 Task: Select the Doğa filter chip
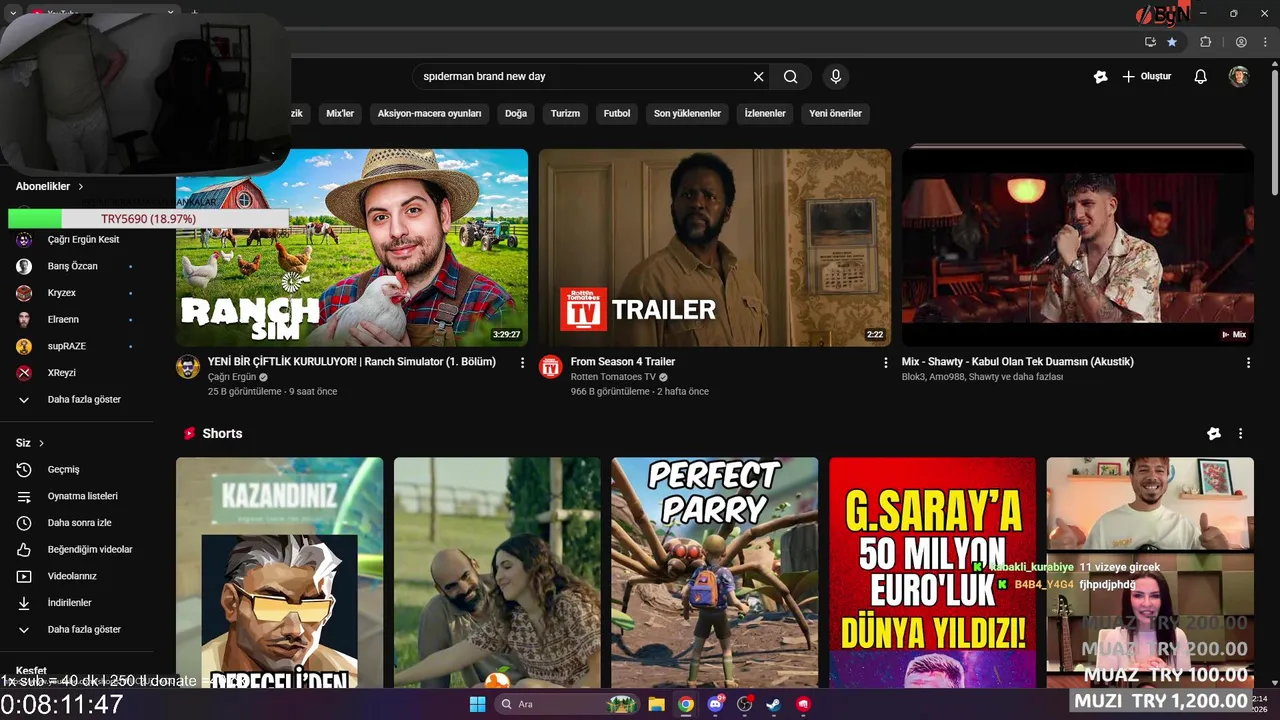point(516,114)
